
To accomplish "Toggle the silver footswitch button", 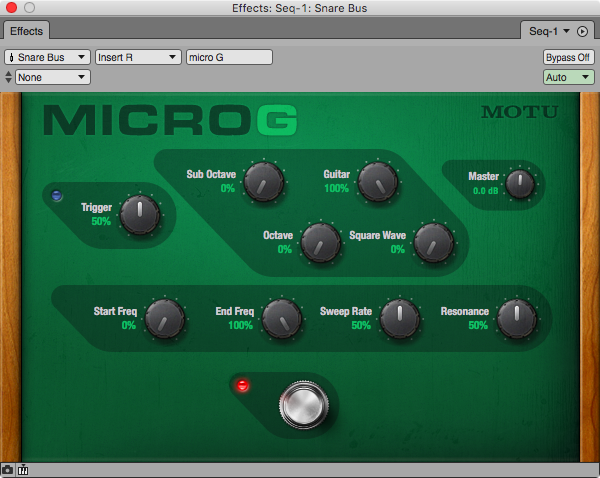I will click(304, 405).
